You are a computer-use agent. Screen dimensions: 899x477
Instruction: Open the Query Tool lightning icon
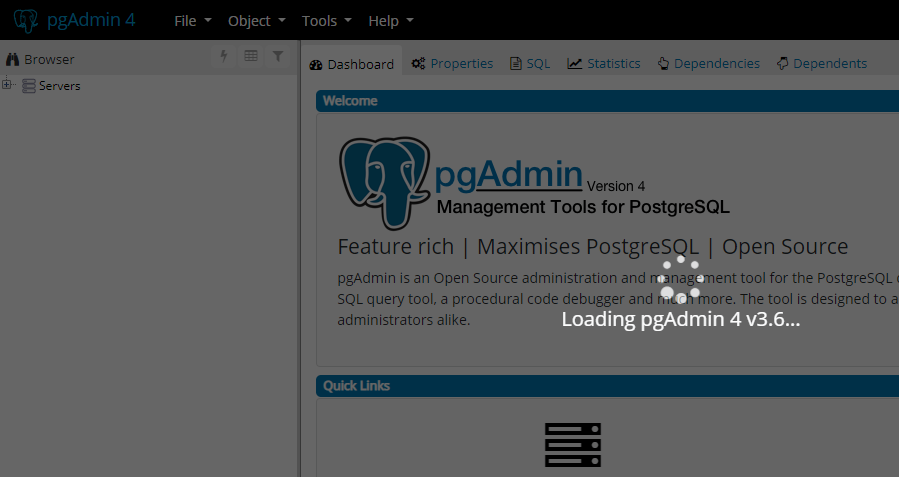click(x=224, y=57)
